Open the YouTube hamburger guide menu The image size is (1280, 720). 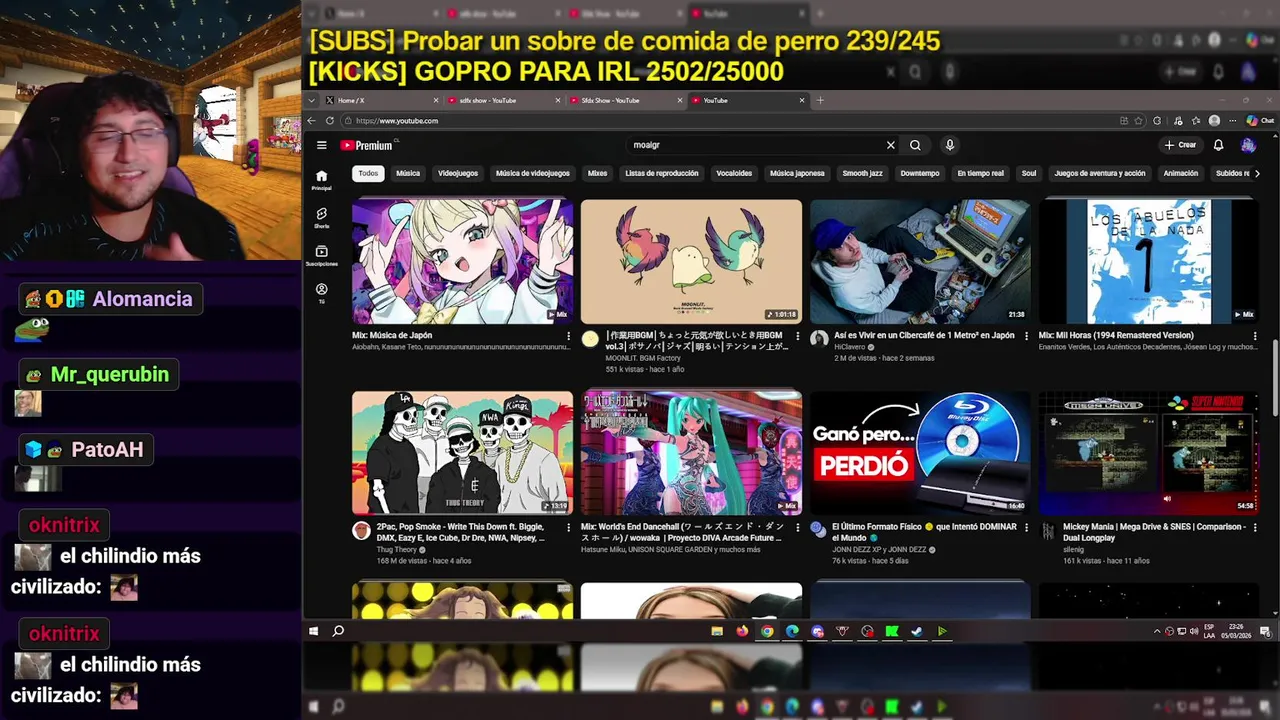(x=321, y=145)
